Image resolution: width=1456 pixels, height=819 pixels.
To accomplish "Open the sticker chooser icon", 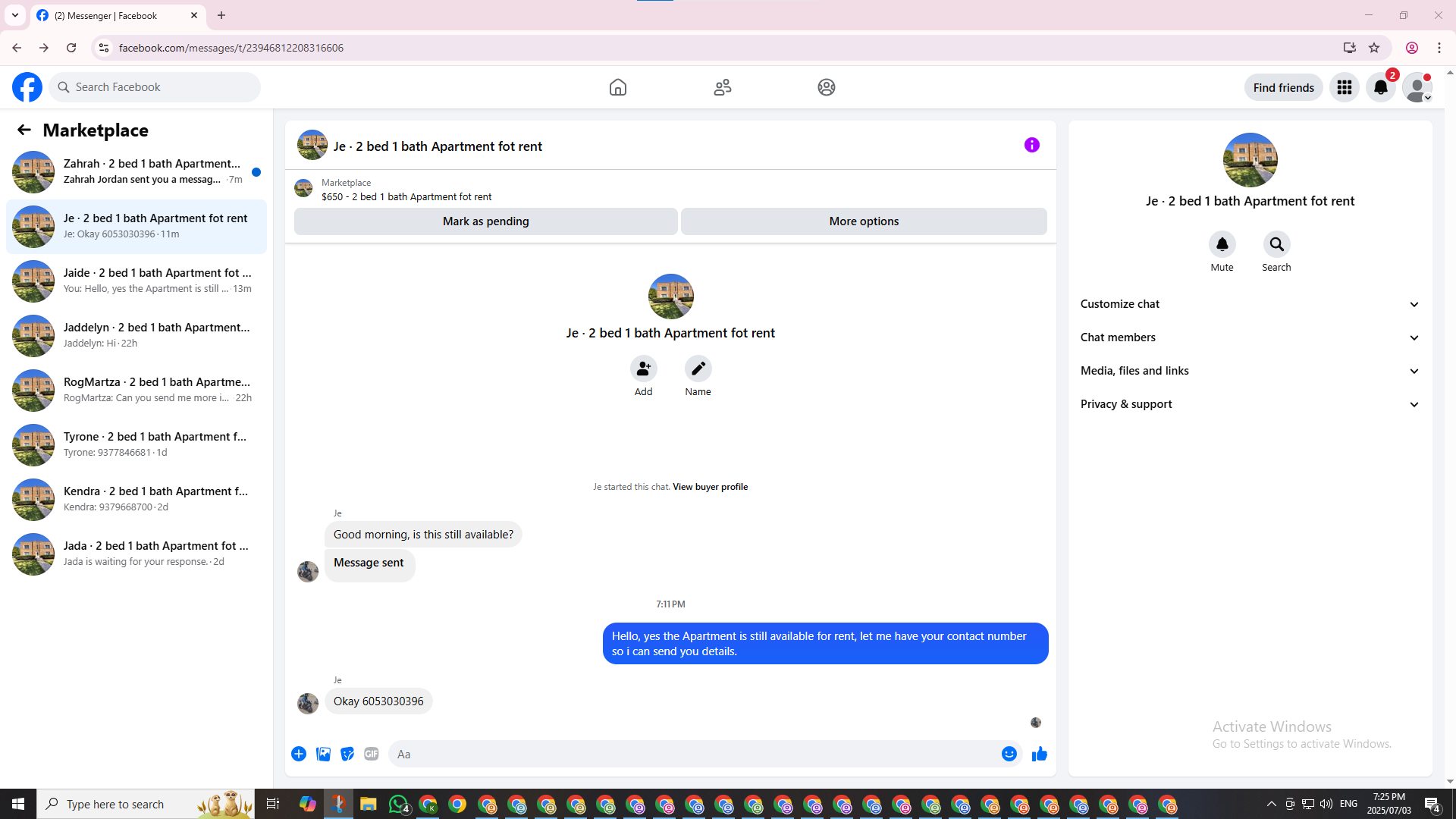I will pyautogui.click(x=347, y=754).
